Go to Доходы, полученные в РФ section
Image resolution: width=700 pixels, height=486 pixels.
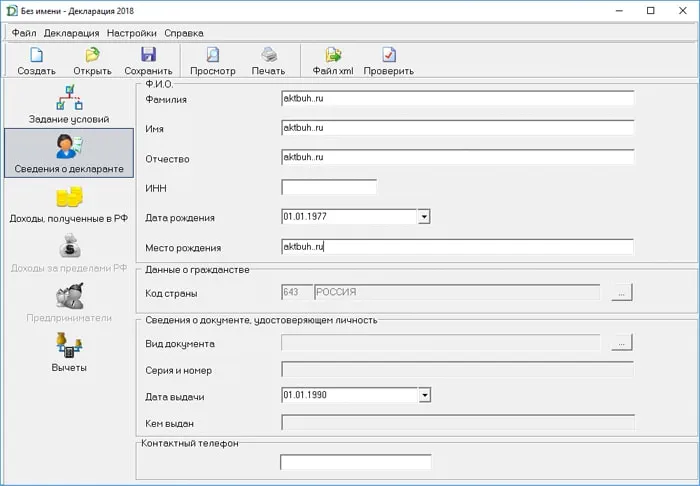coord(68,203)
